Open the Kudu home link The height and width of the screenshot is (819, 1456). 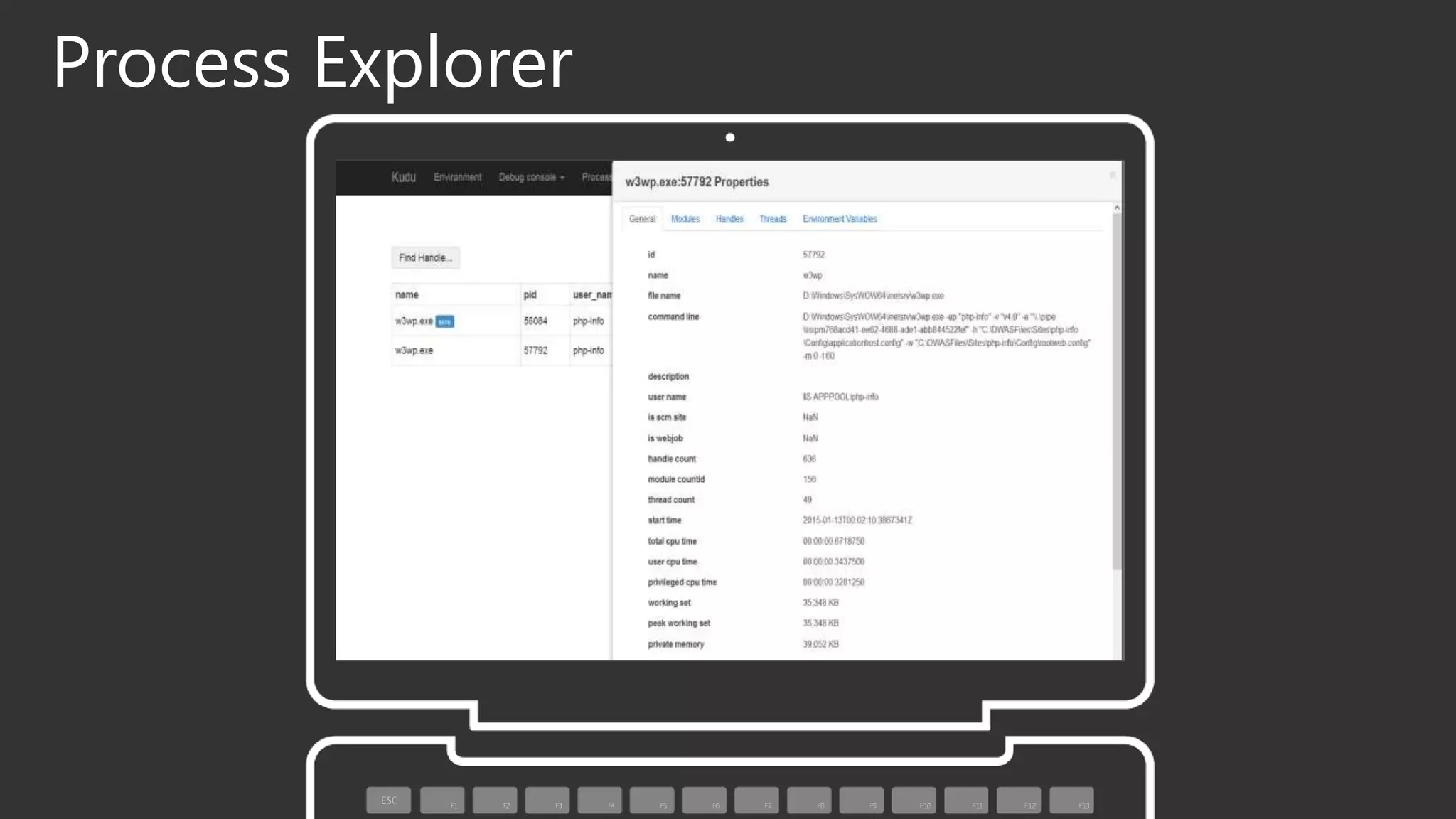(403, 177)
